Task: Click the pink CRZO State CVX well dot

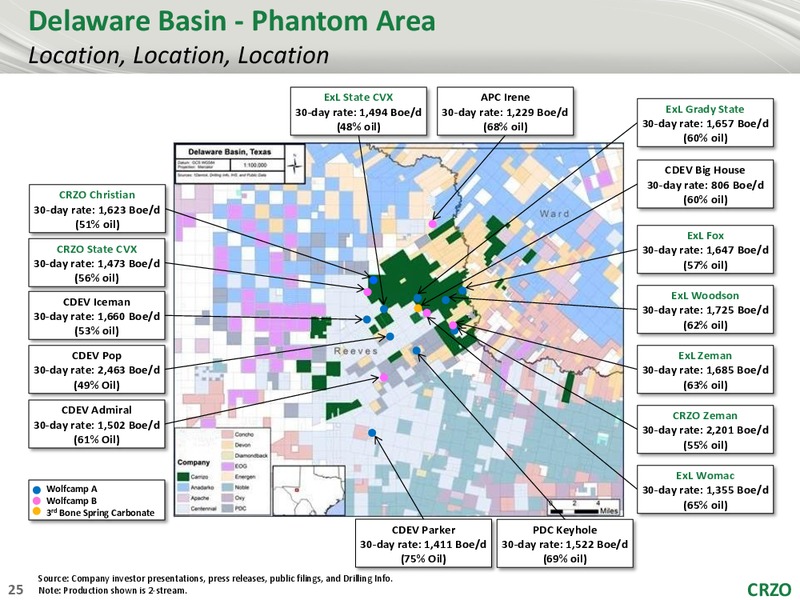Action: (x=367, y=292)
